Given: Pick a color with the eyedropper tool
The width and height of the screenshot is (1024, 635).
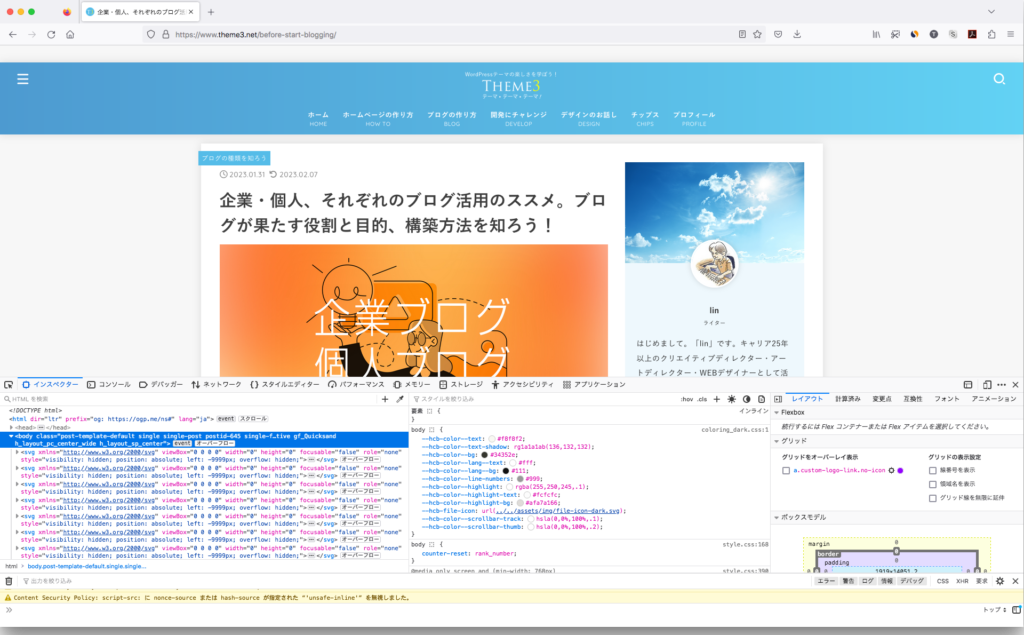Looking at the screenshot, I should pos(400,399).
